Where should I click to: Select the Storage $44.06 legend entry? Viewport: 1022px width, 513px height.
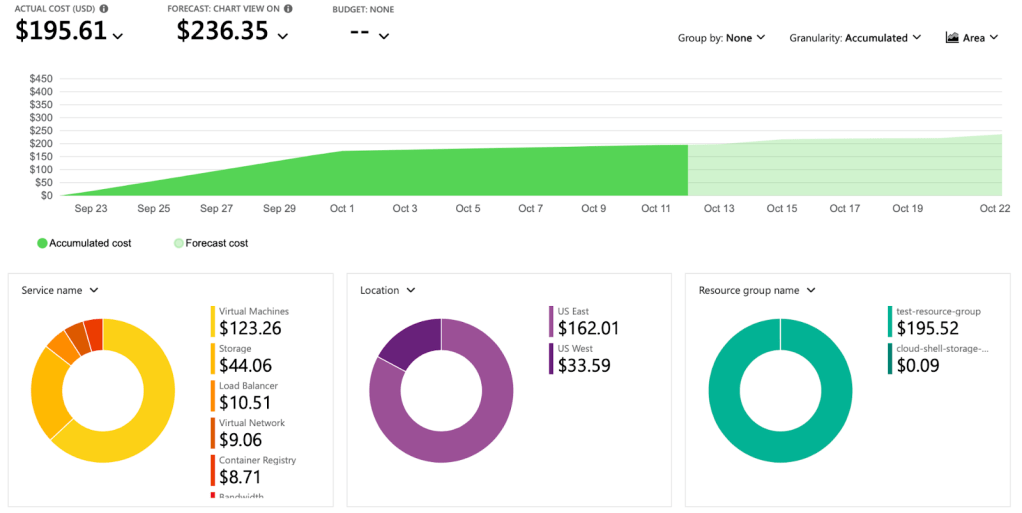point(245,359)
